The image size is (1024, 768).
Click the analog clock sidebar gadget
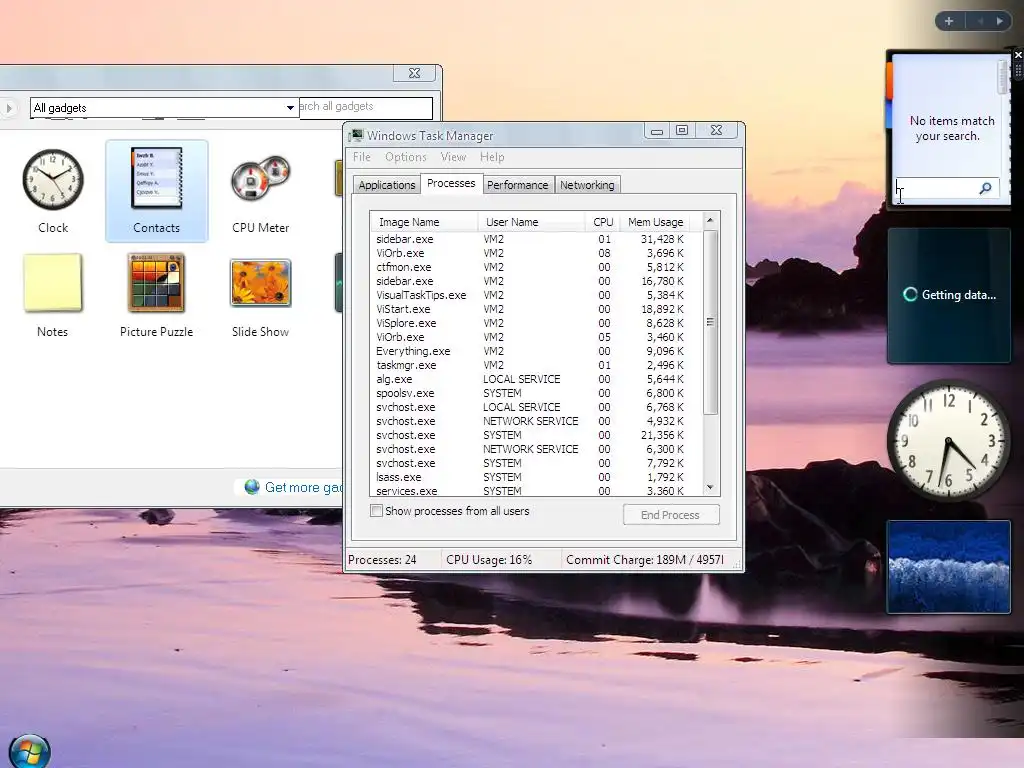point(948,442)
